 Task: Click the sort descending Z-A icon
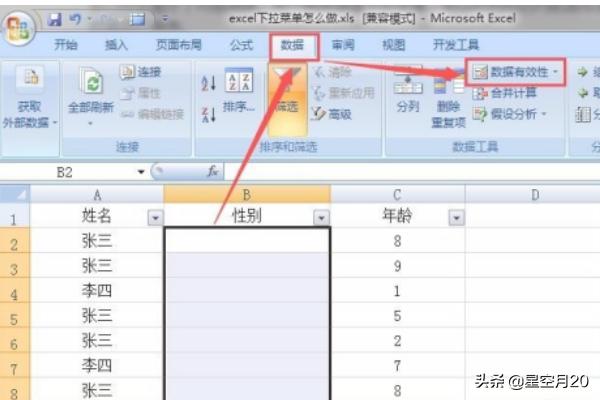click(209, 114)
